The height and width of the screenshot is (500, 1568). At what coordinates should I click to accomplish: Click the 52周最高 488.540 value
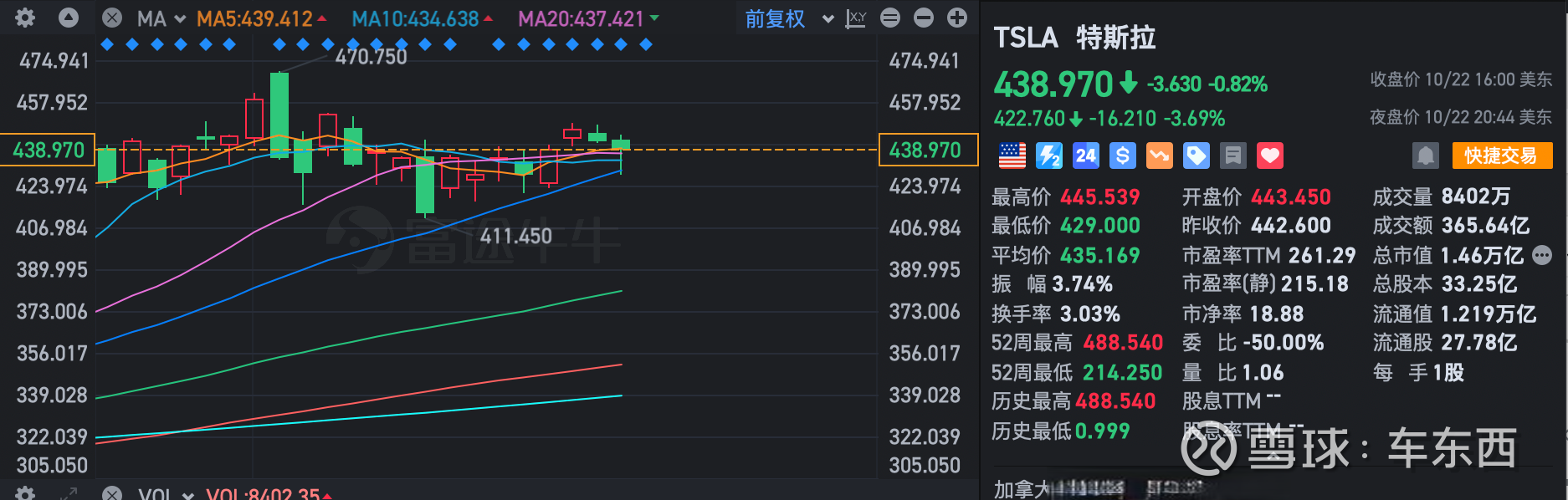coord(1123,343)
